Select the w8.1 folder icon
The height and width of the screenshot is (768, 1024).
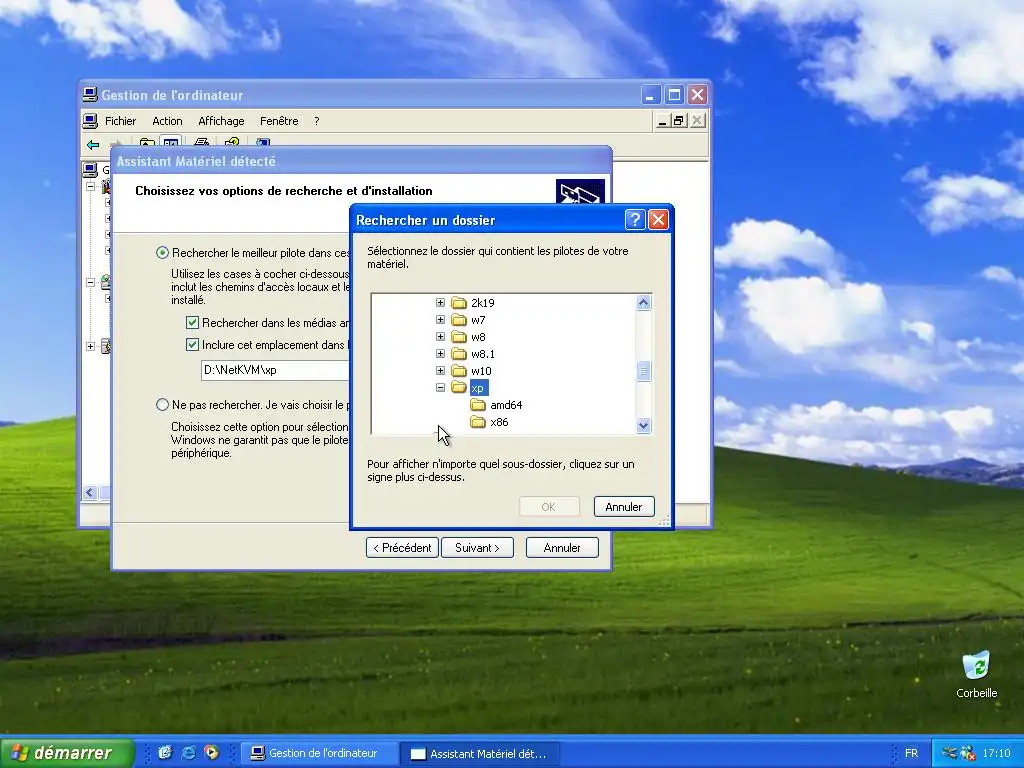(x=459, y=353)
